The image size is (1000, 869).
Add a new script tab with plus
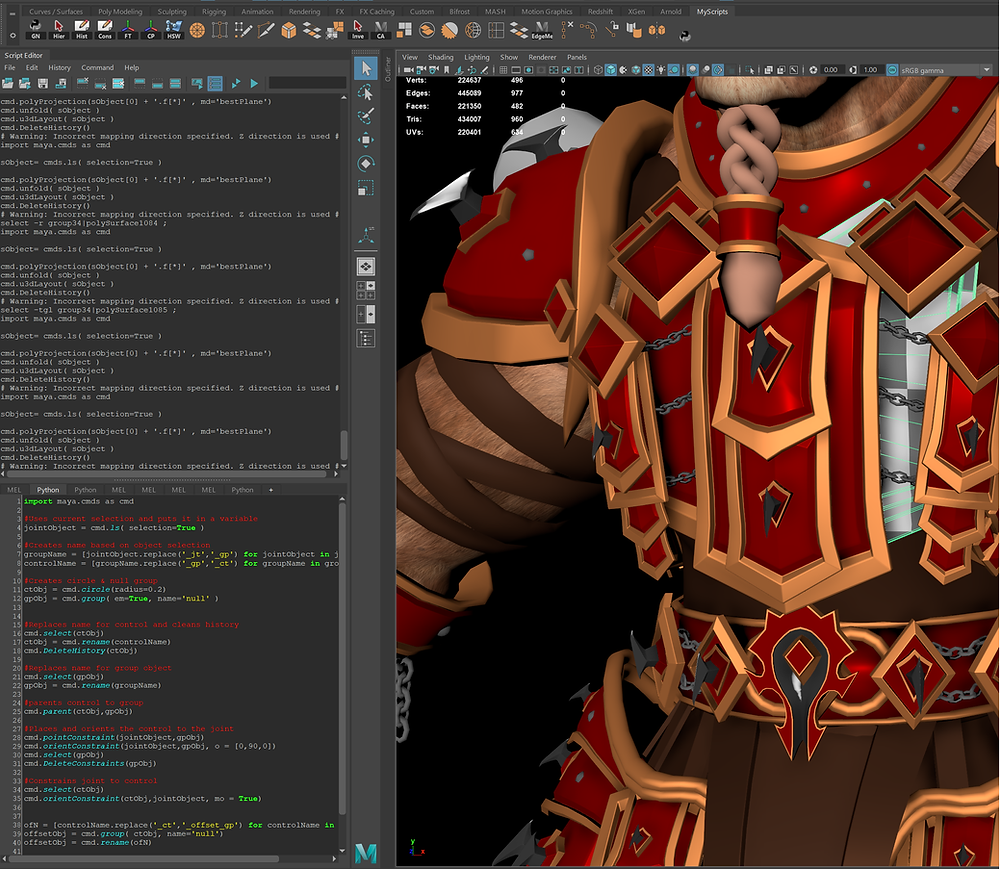[x=270, y=490]
